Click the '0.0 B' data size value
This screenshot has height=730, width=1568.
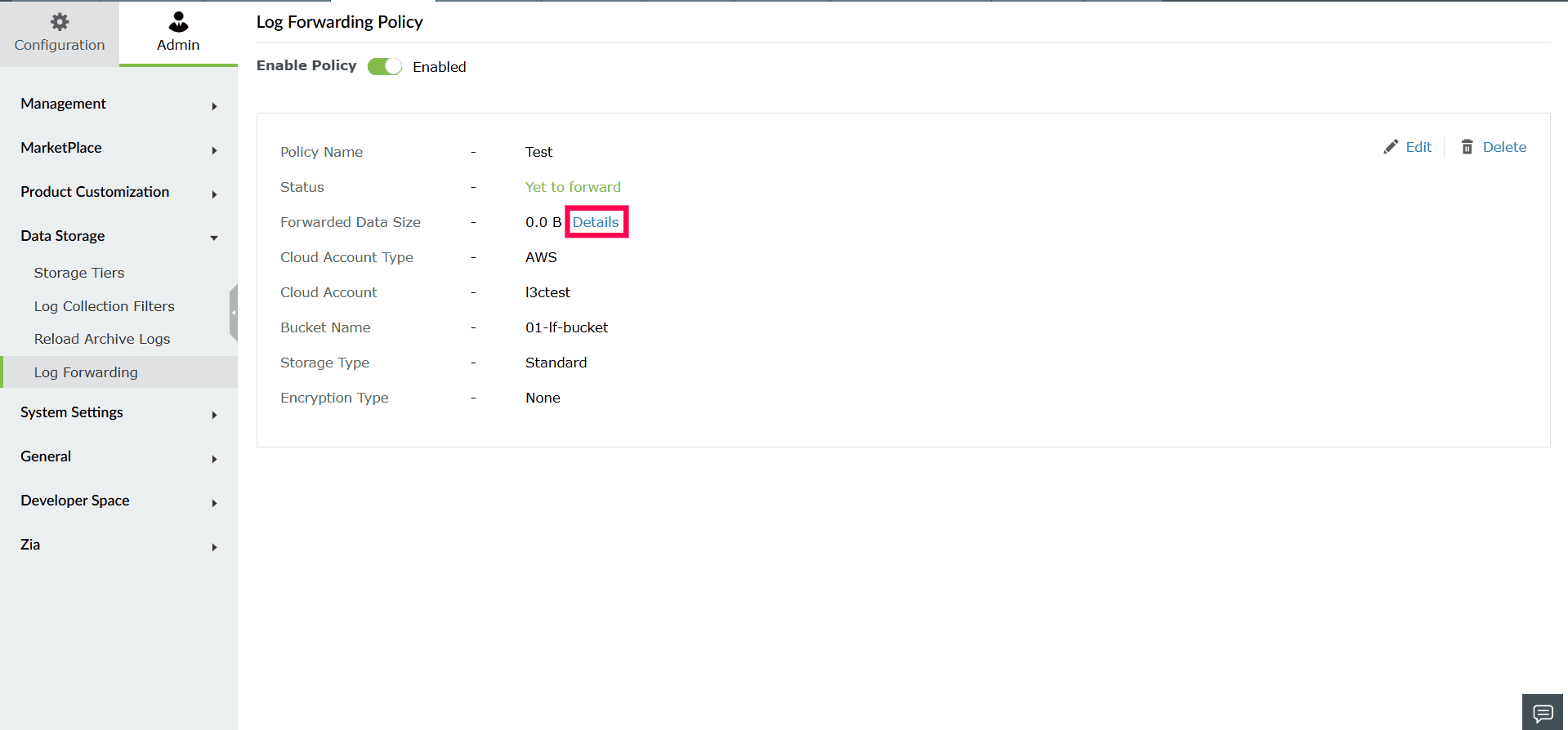point(543,222)
